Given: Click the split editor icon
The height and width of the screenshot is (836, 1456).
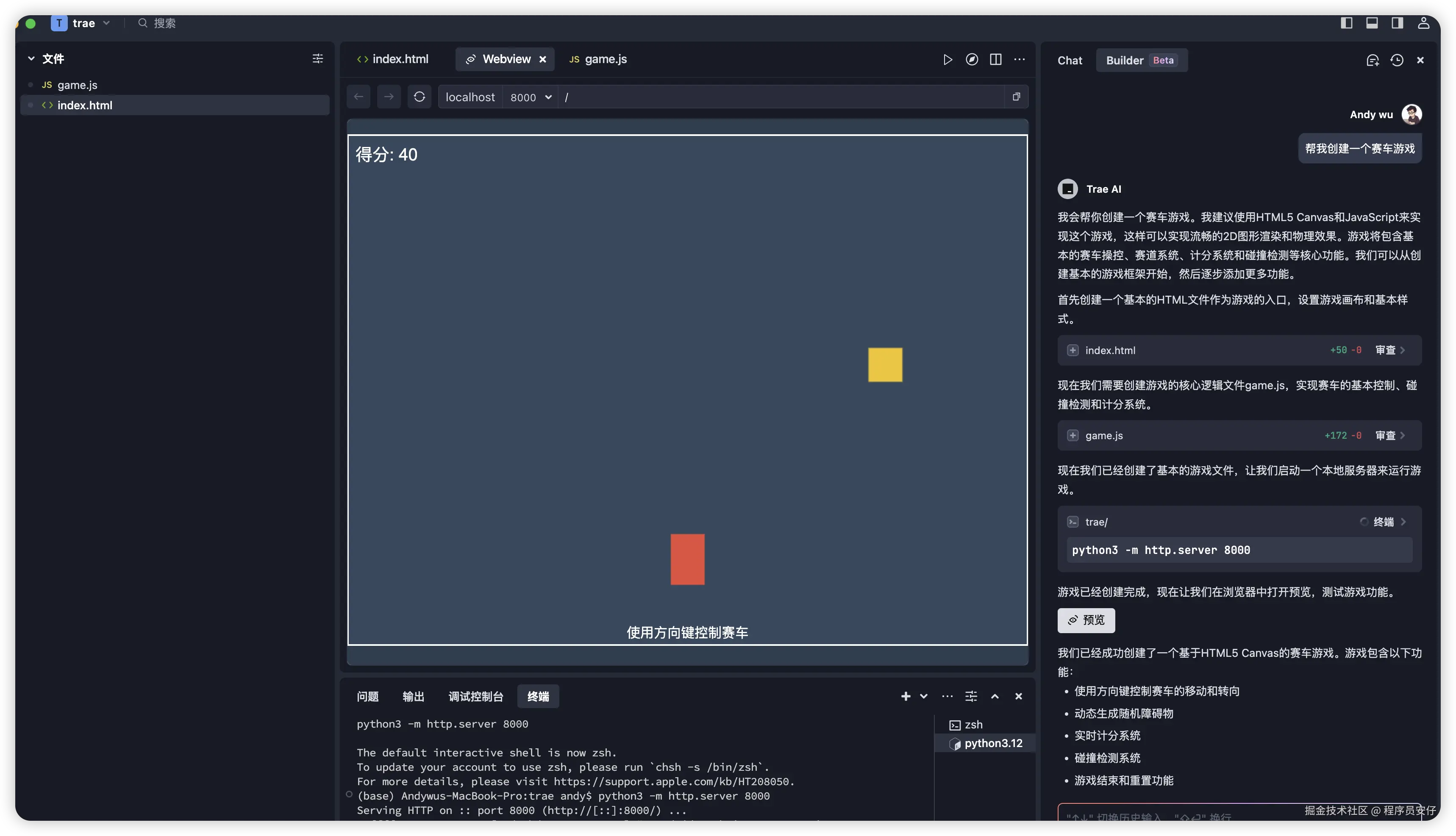Looking at the screenshot, I should [x=996, y=60].
